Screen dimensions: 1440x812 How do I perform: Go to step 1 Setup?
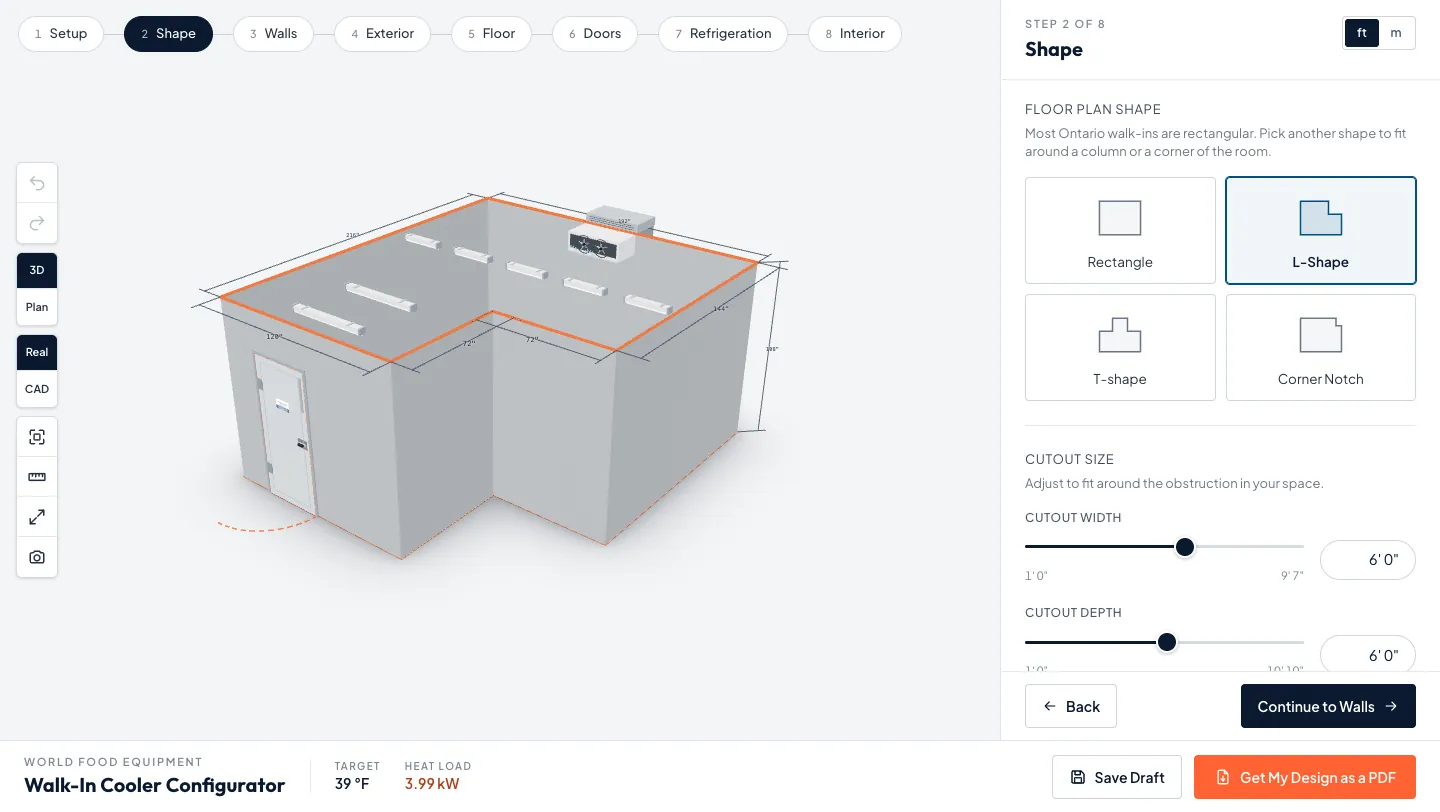(61, 34)
